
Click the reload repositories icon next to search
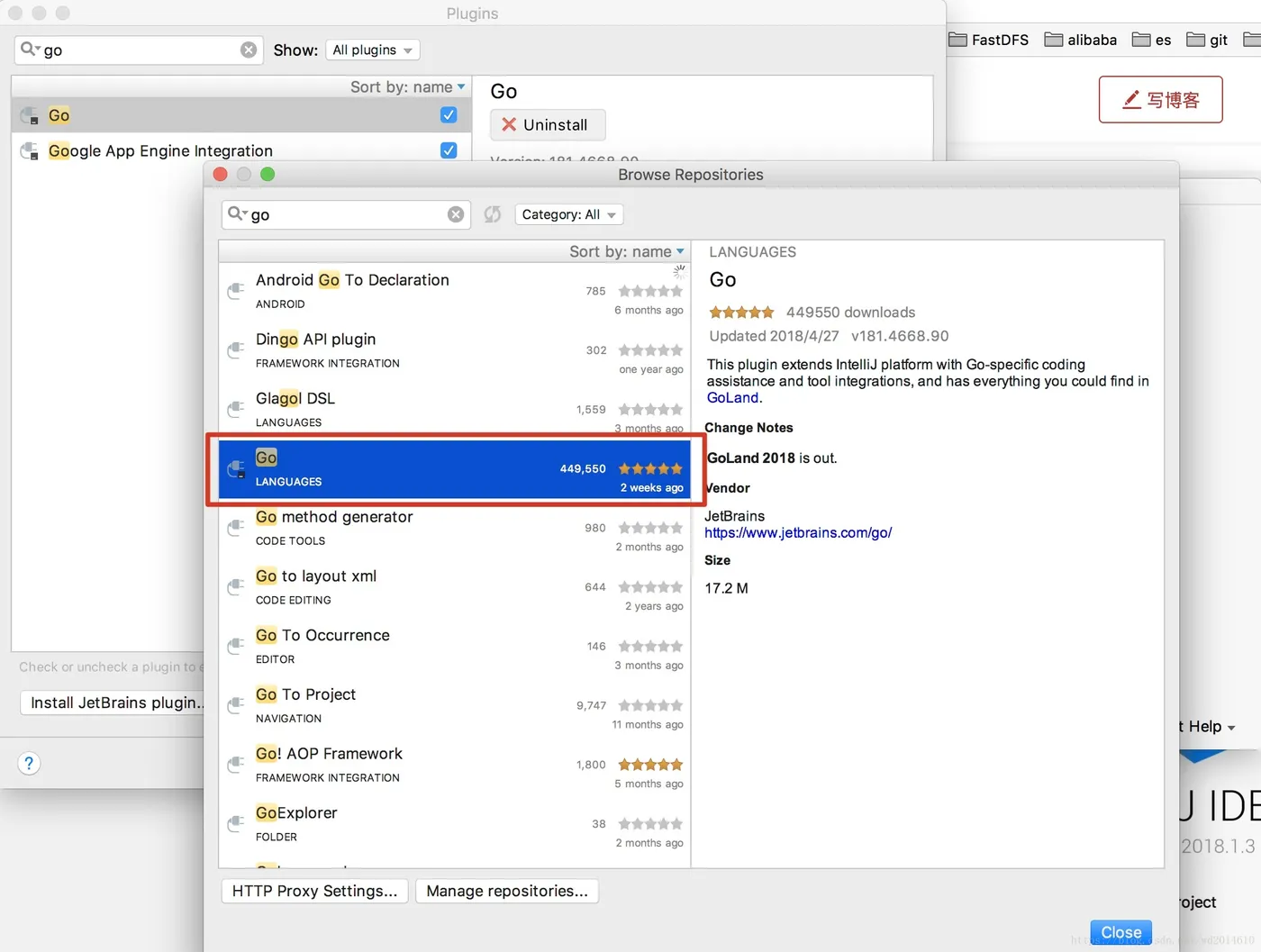(x=493, y=214)
